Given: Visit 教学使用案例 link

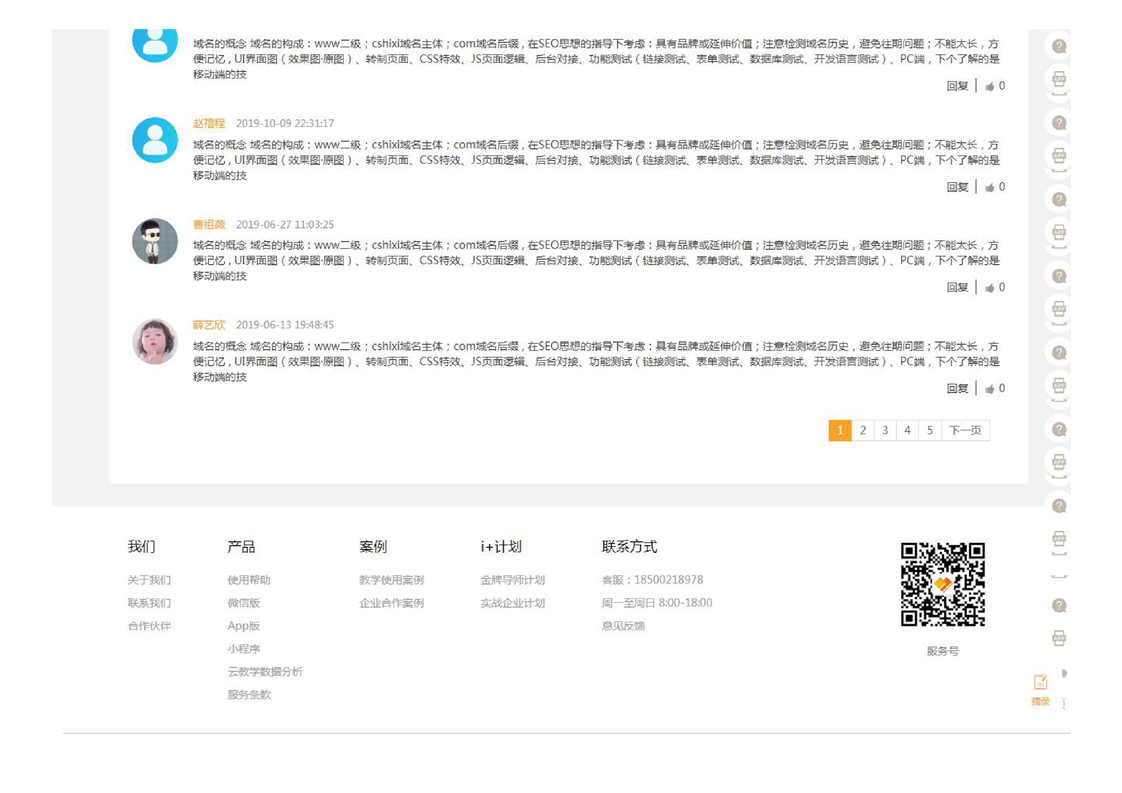Looking at the screenshot, I should [391, 580].
